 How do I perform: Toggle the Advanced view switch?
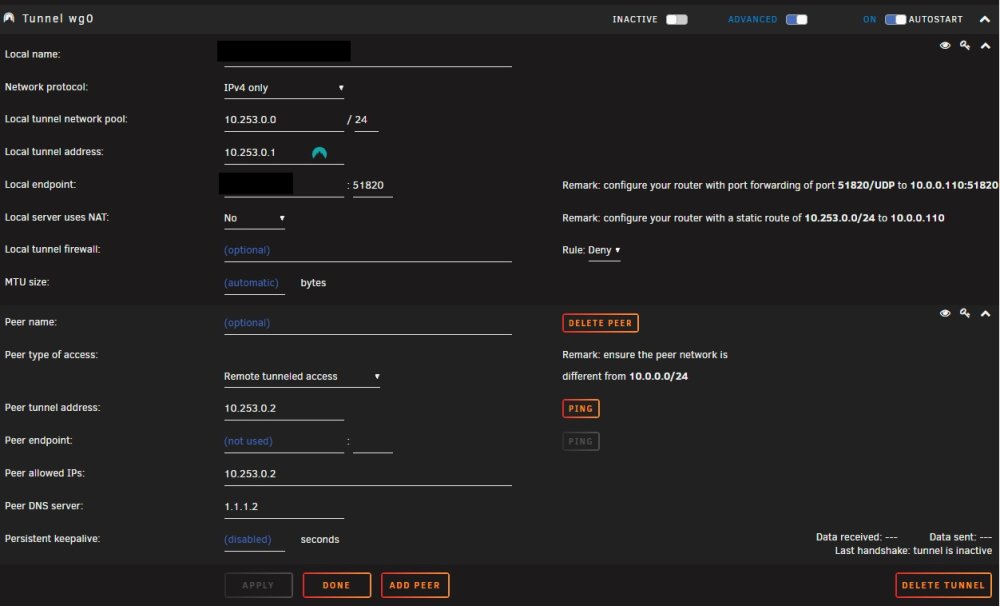tap(797, 19)
